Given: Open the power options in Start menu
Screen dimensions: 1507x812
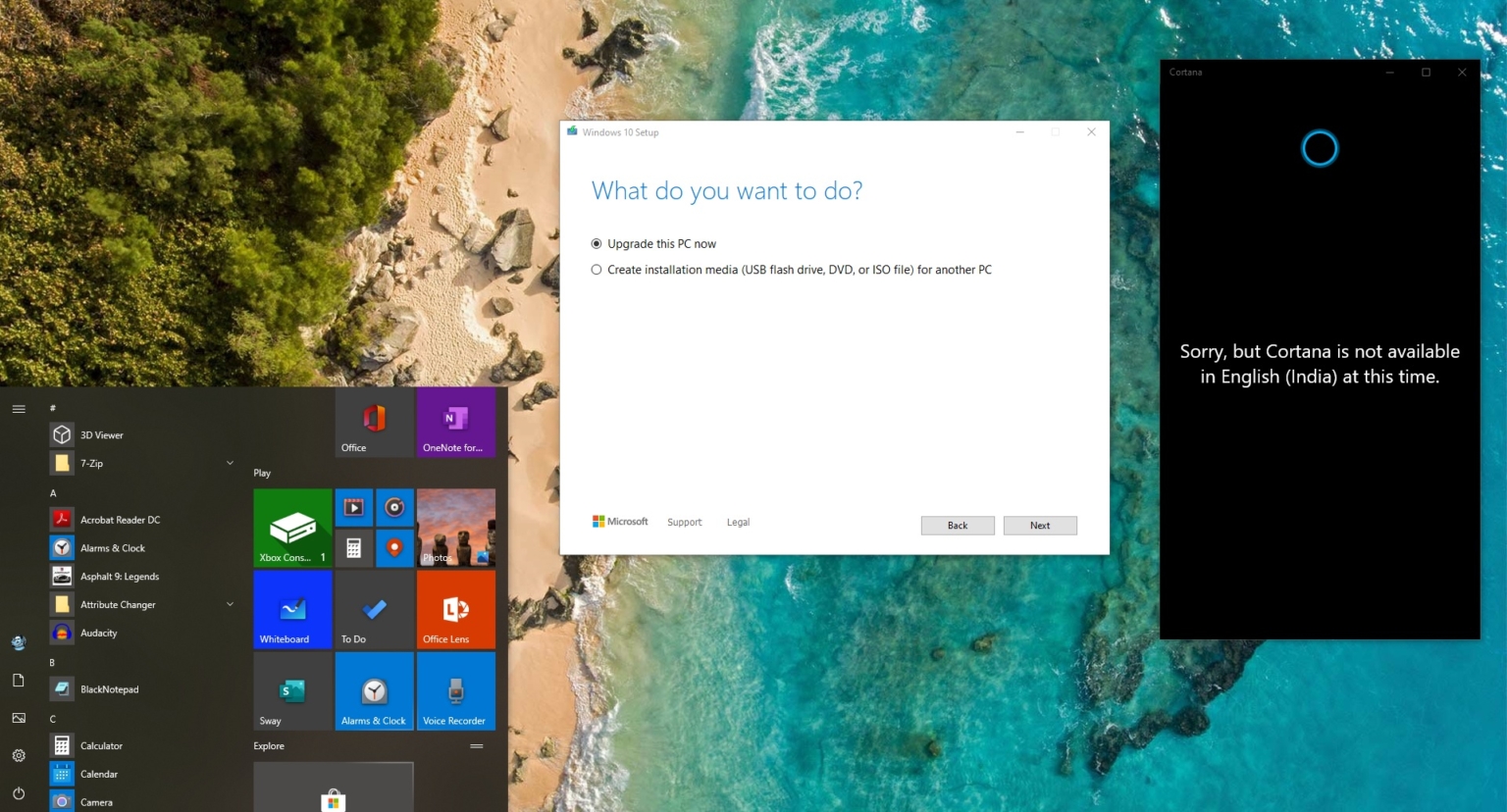Looking at the screenshot, I should [x=18, y=793].
